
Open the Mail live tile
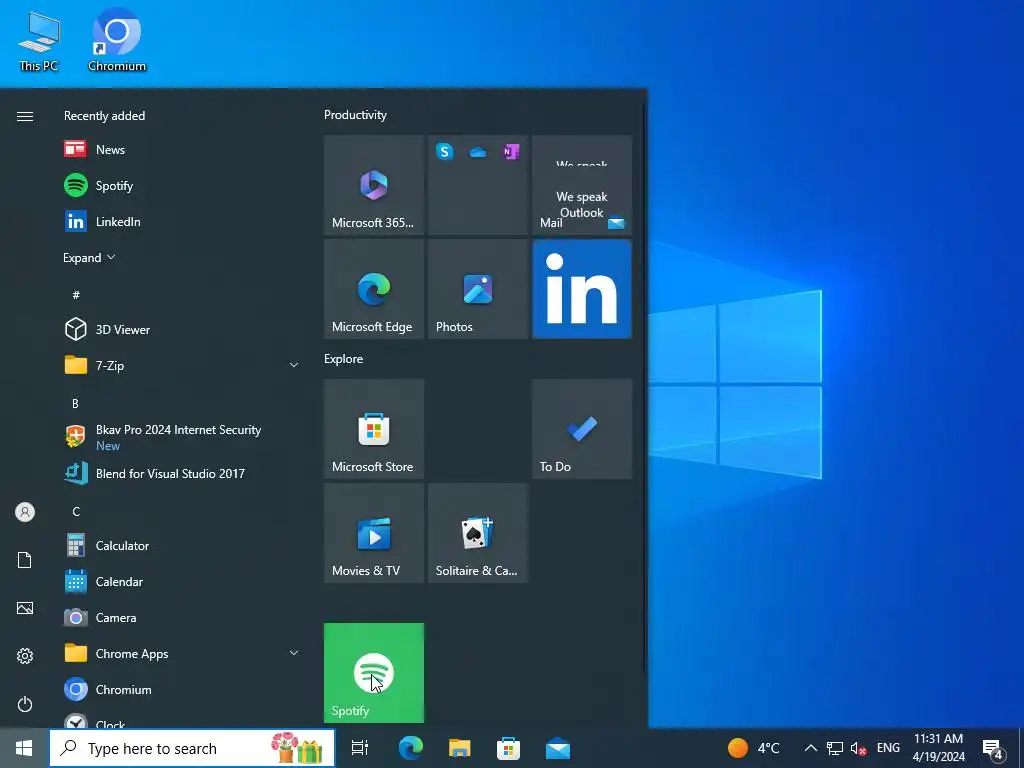(x=582, y=185)
